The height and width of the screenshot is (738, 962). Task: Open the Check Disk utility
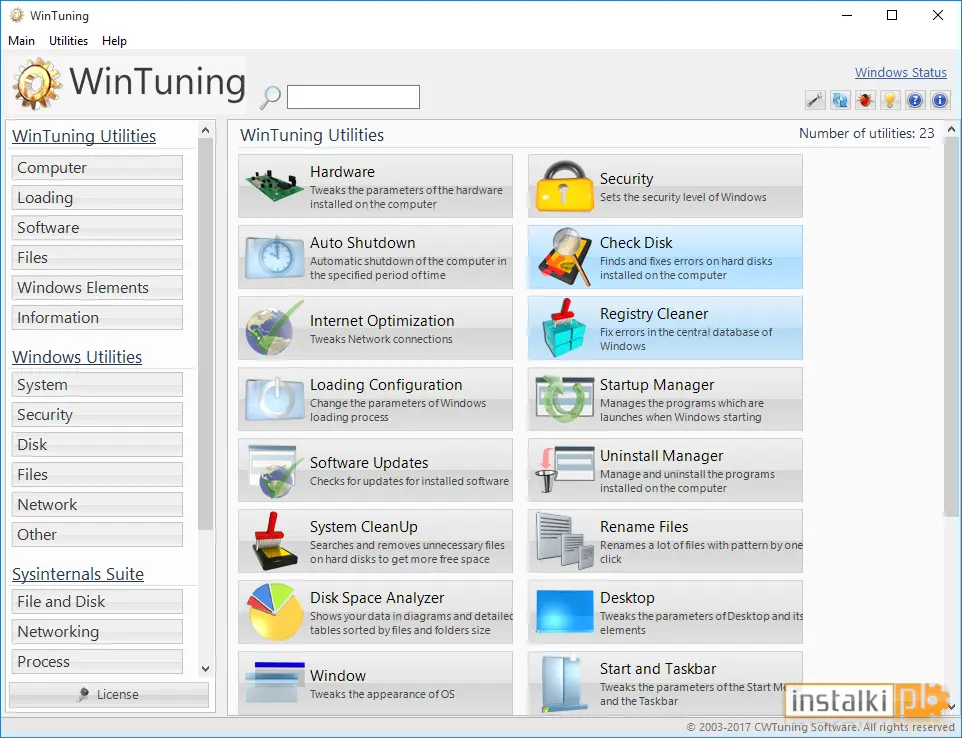point(665,257)
